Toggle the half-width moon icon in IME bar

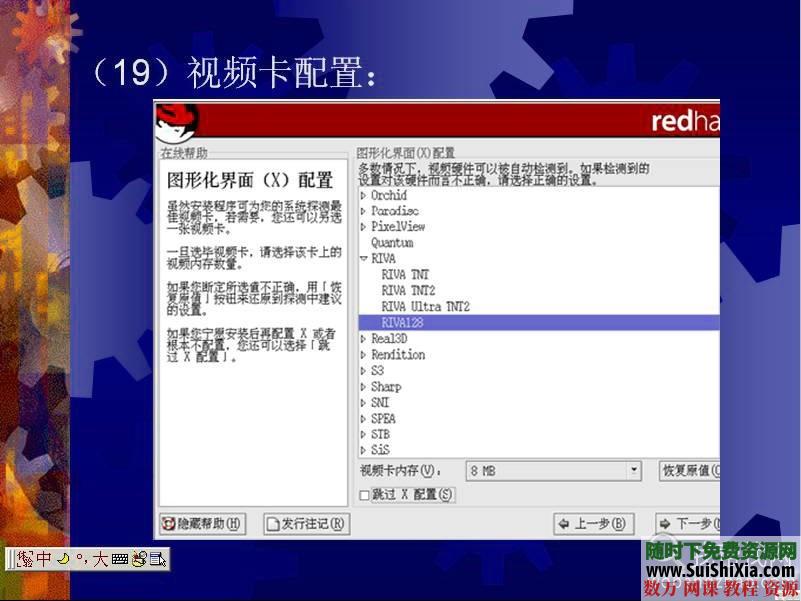click(62, 560)
